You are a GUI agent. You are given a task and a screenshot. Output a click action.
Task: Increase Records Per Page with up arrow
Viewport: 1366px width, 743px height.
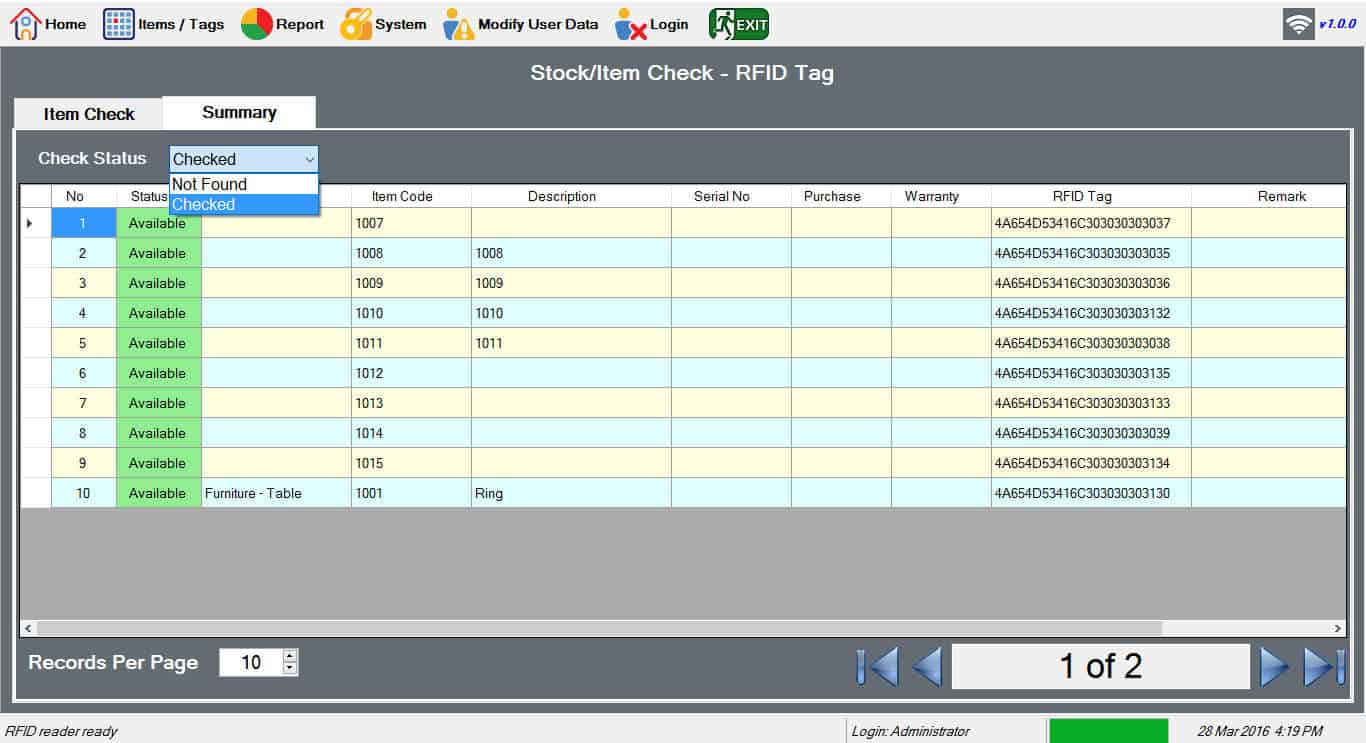click(x=290, y=656)
